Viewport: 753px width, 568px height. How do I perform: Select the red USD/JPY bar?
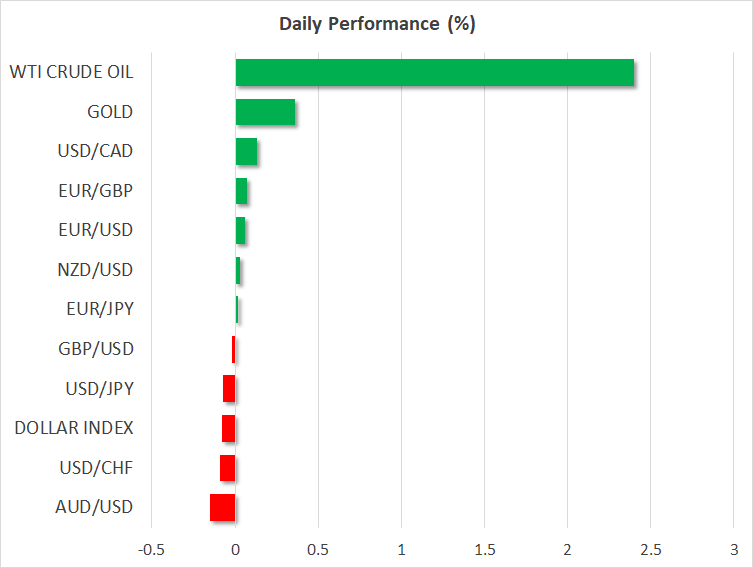[229, 389]
